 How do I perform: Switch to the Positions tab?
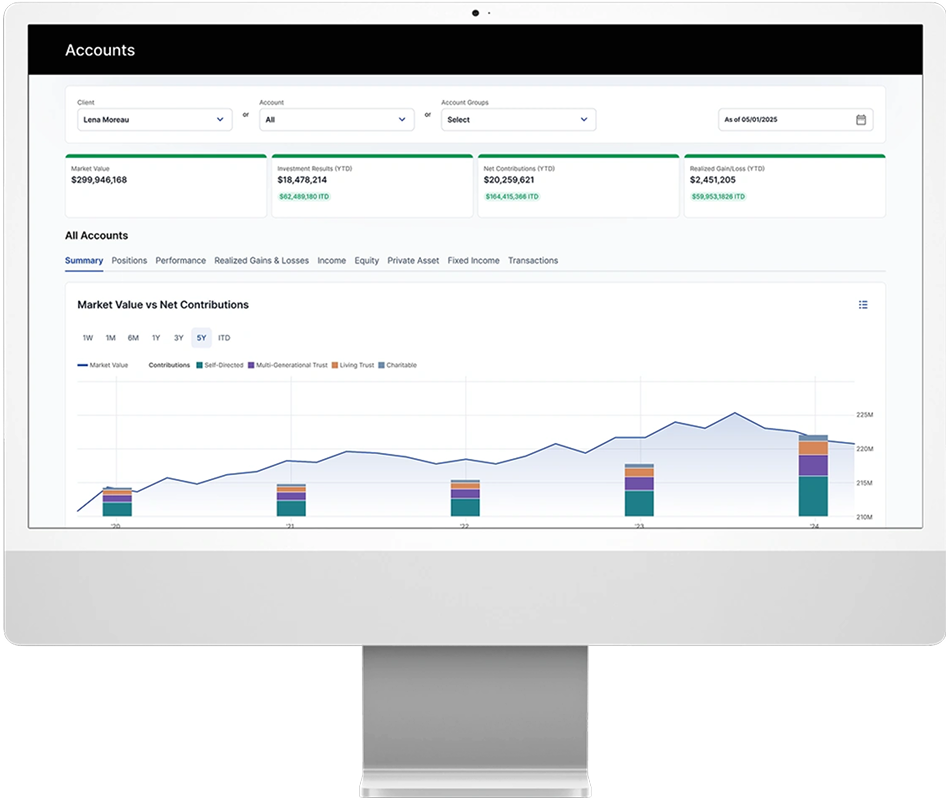click(129, 261)
